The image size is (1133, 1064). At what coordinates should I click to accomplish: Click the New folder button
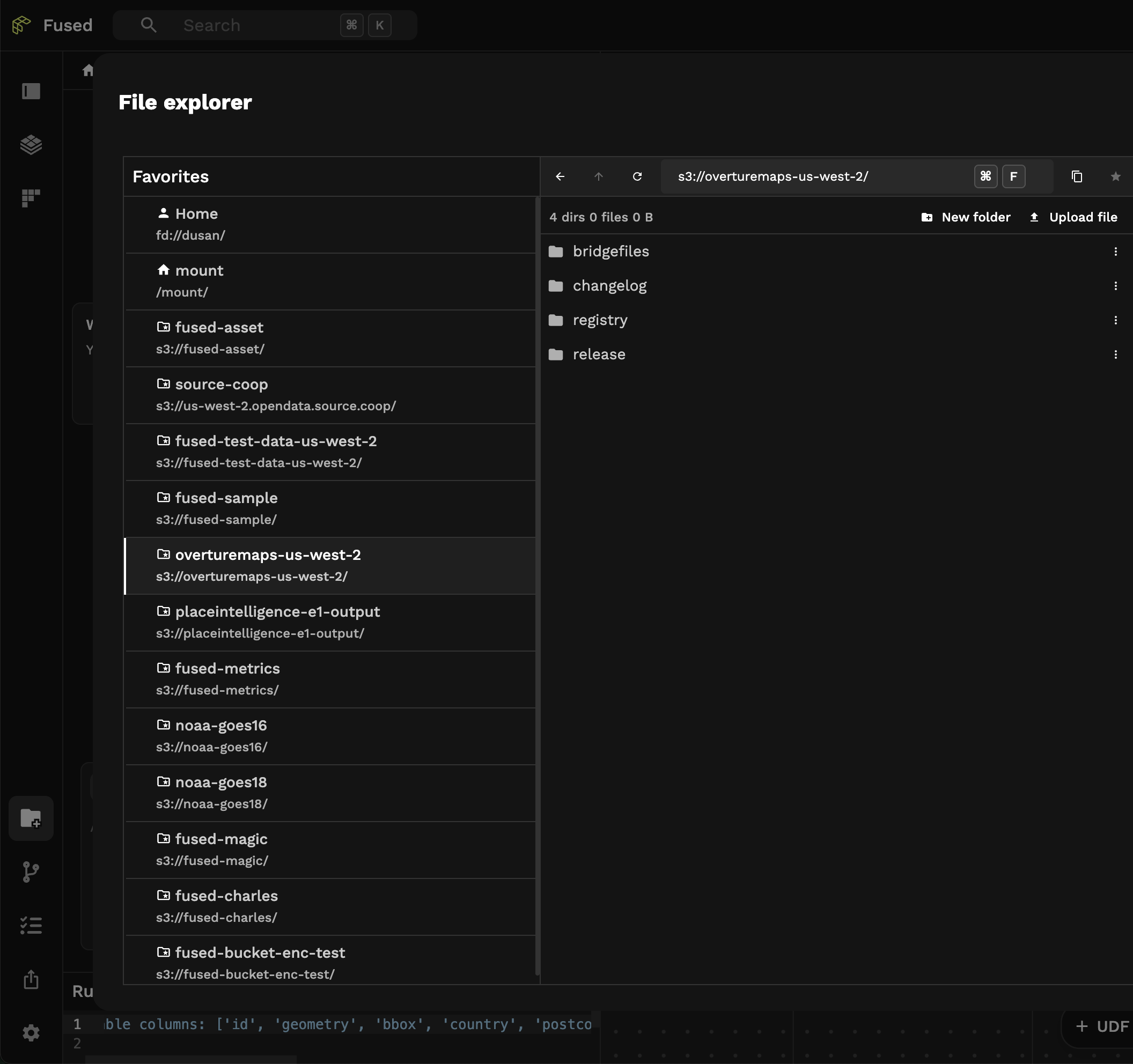pos(966,217)
